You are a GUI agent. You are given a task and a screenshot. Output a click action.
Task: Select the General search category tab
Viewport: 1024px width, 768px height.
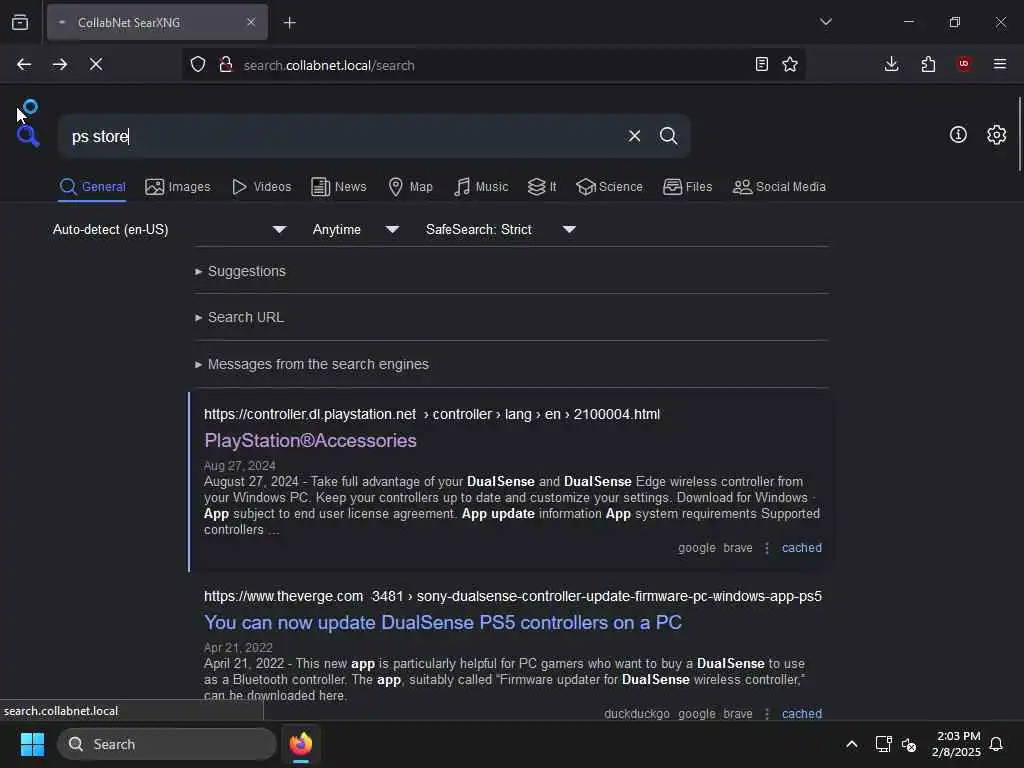click(x=92, y=187)
